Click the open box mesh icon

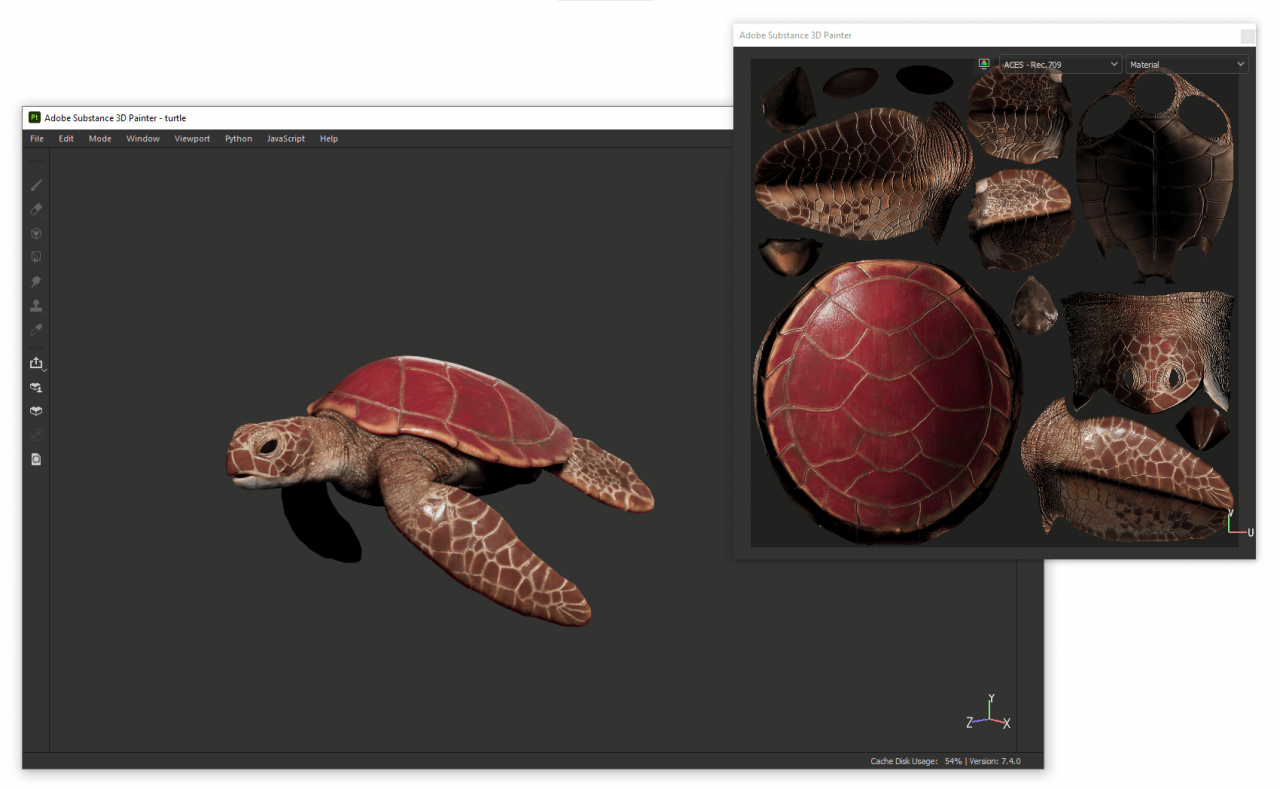[x=36, y=411]
